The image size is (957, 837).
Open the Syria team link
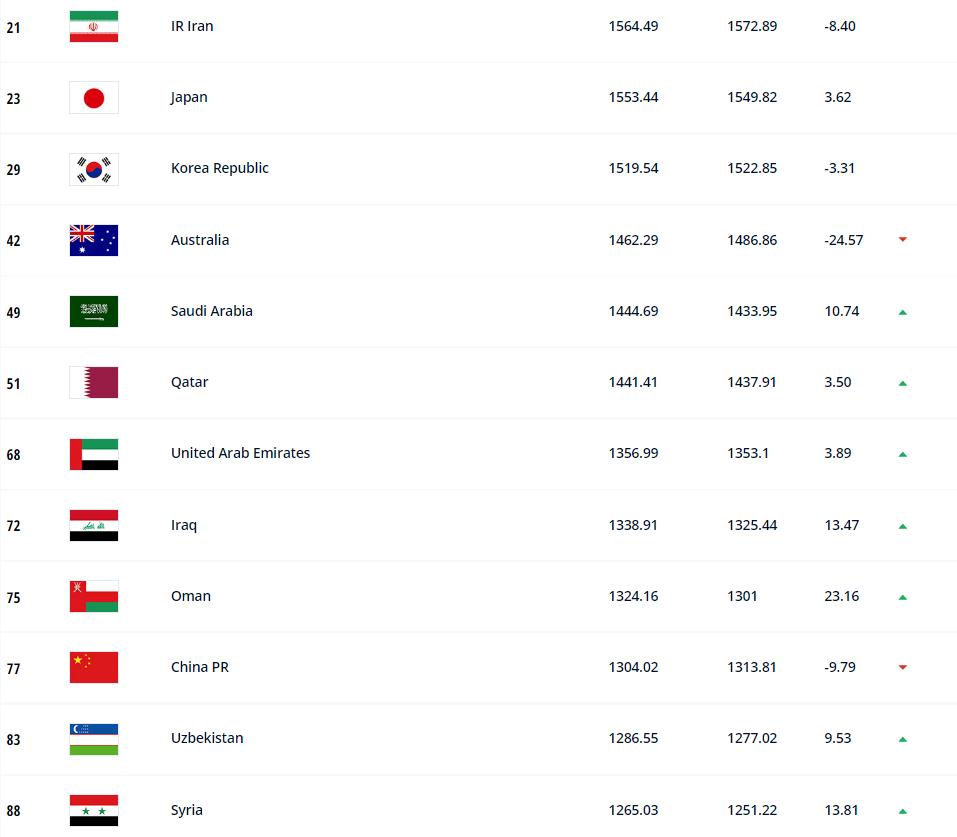pyautogui.click(x=187, y=810)
